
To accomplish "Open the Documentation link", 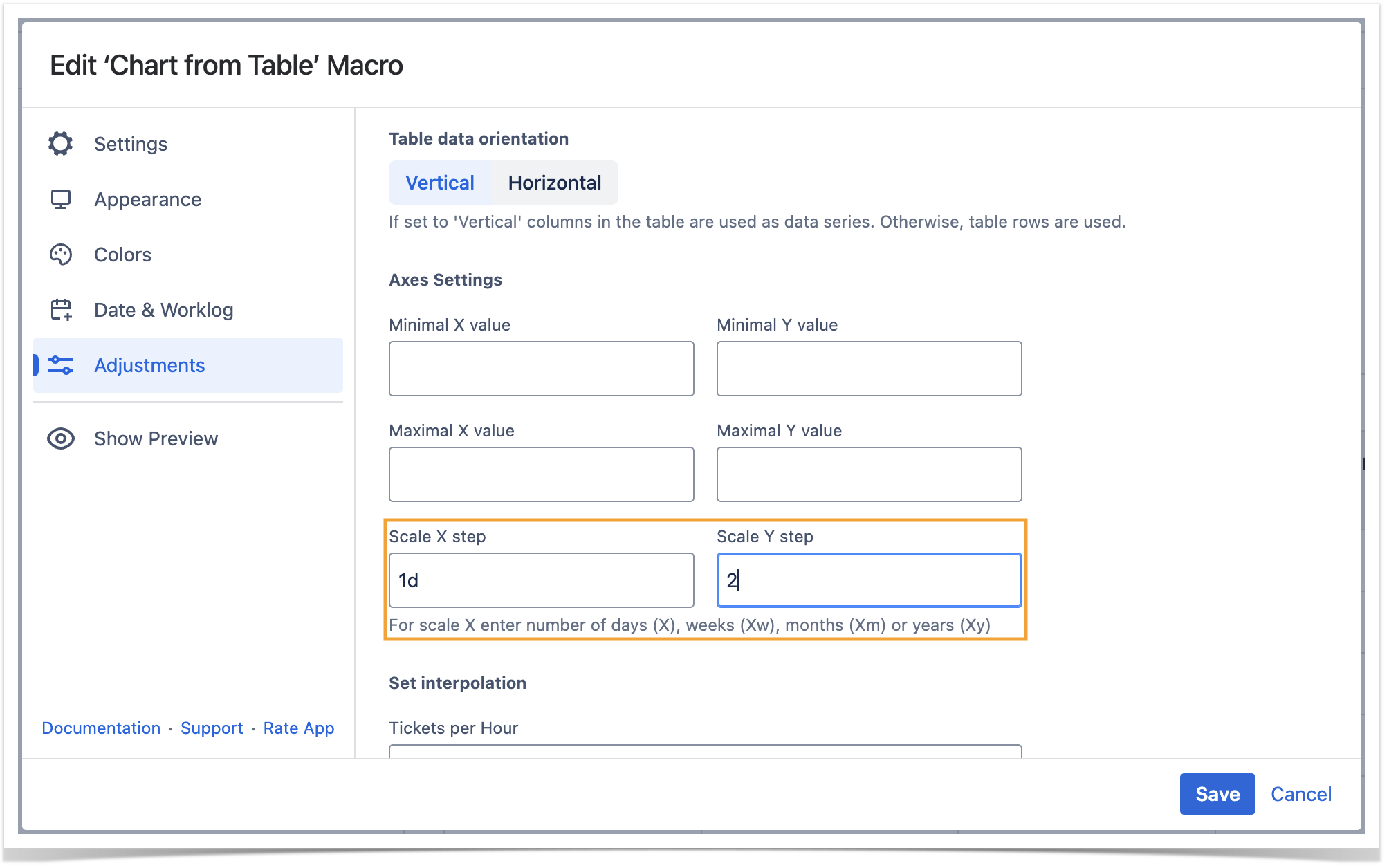I will click(x=101, y=728).
